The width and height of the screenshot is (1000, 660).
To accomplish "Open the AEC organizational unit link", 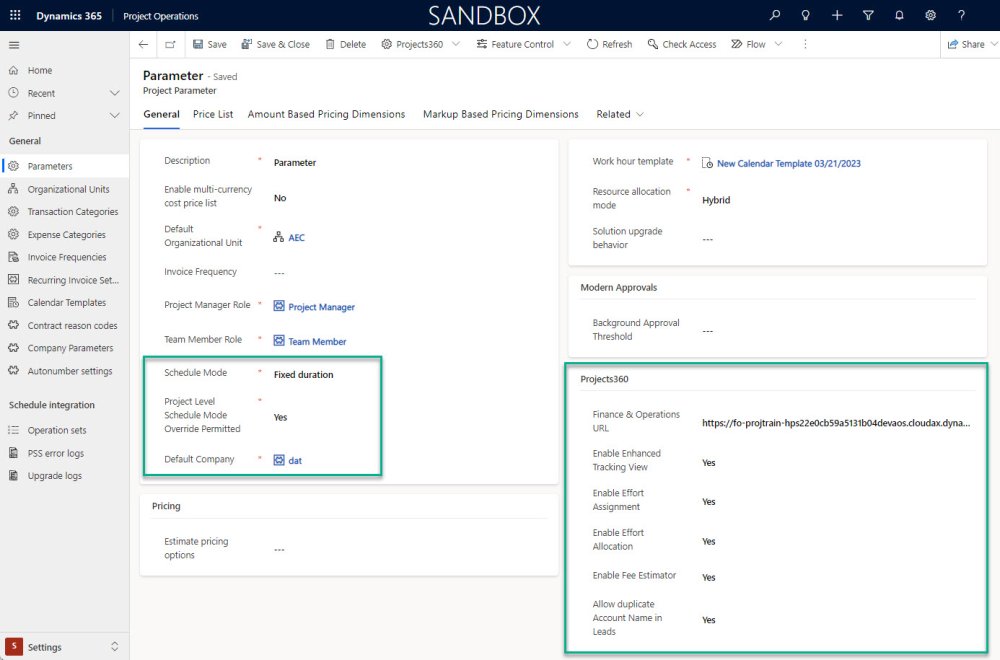I will (x=297, y=237).
